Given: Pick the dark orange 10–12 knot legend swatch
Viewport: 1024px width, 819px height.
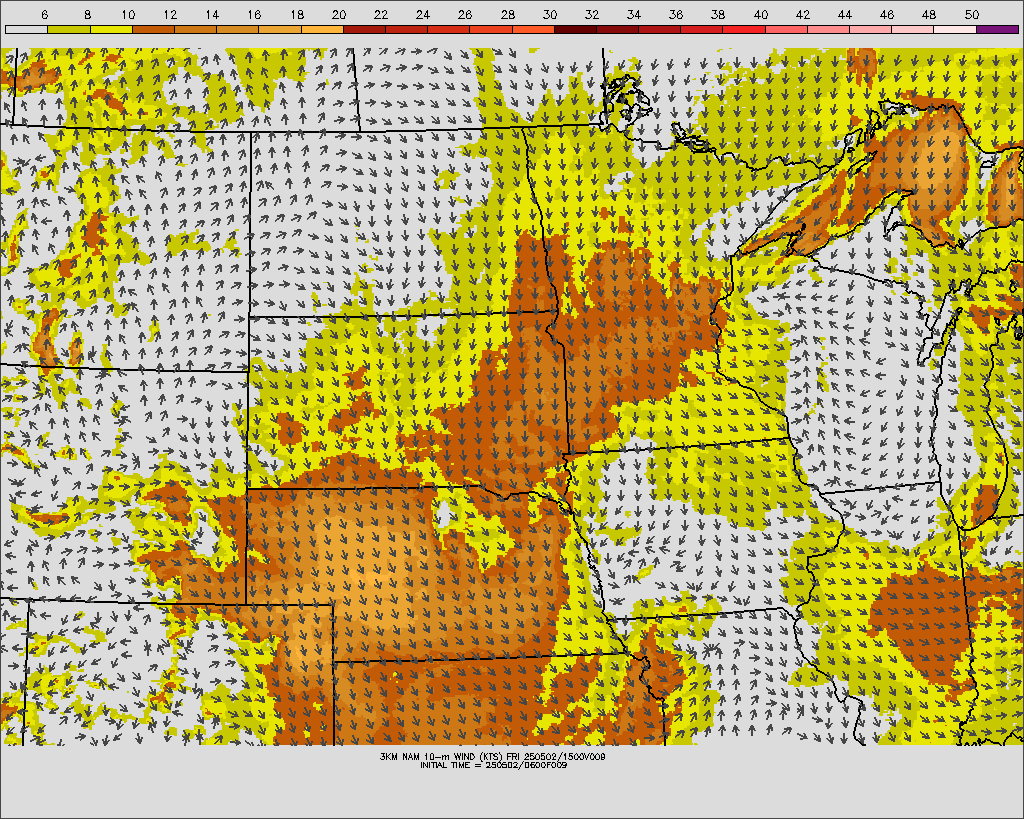Looking at the screenshot, I should (x=153, y=29).
